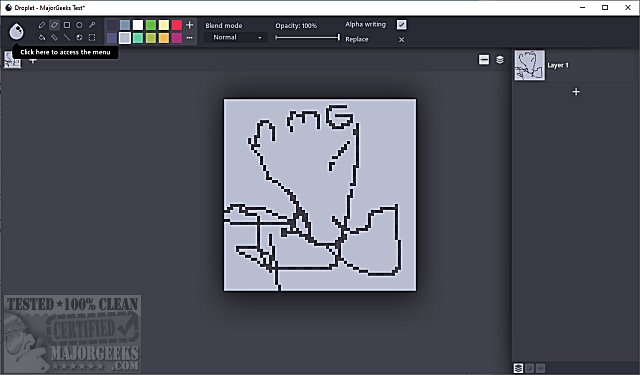Select the Ellipse shape tool
The image size is (640, 375).
coord(80,25)
